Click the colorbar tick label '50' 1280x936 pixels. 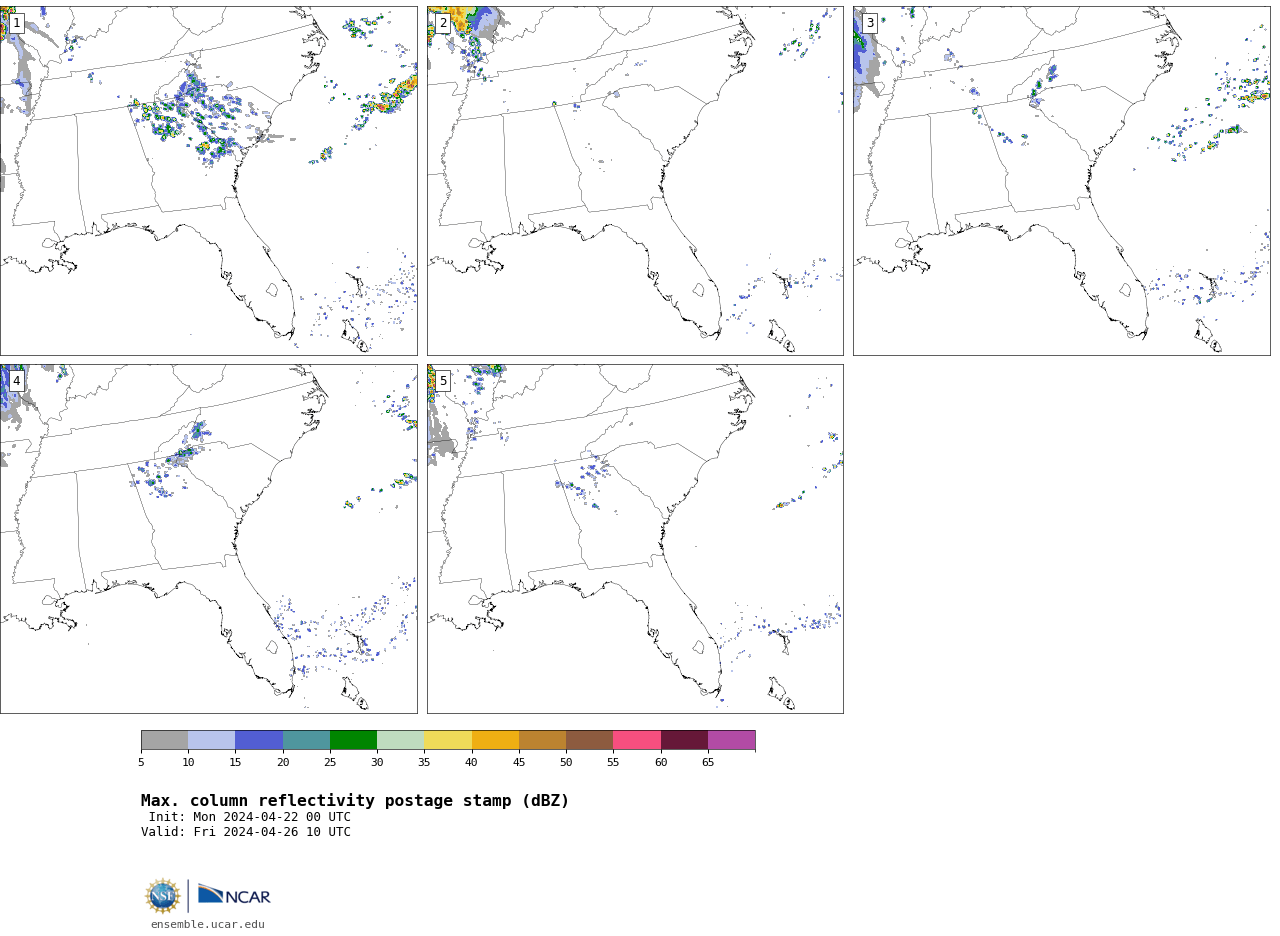point(566,763)
